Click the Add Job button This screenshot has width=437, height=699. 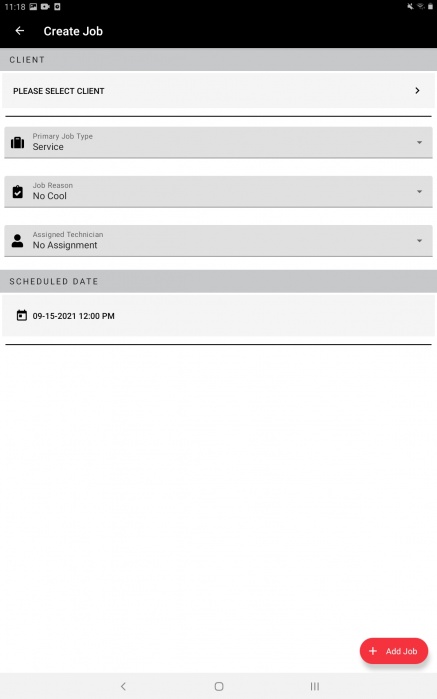tap(394, 651)
